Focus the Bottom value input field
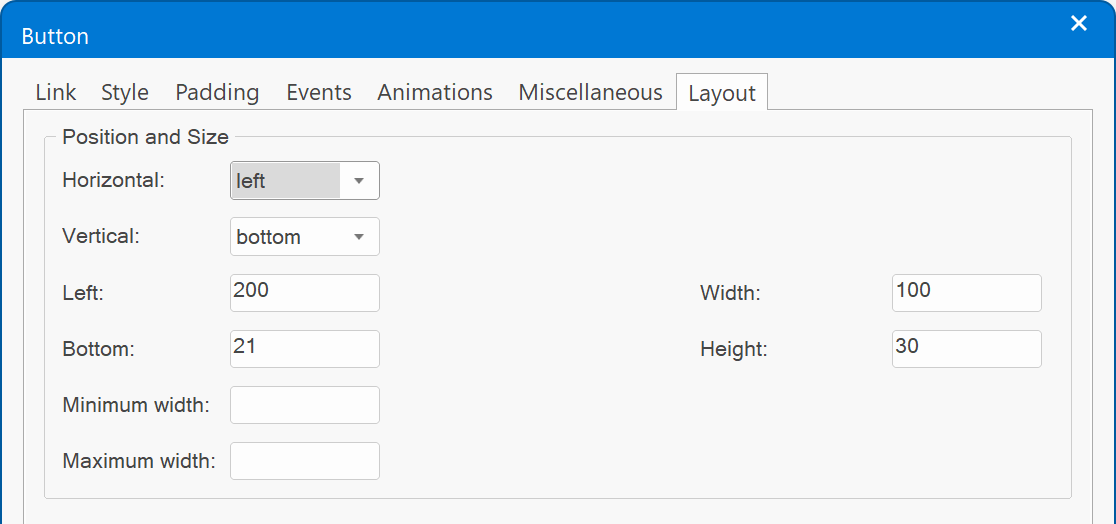 305,349
